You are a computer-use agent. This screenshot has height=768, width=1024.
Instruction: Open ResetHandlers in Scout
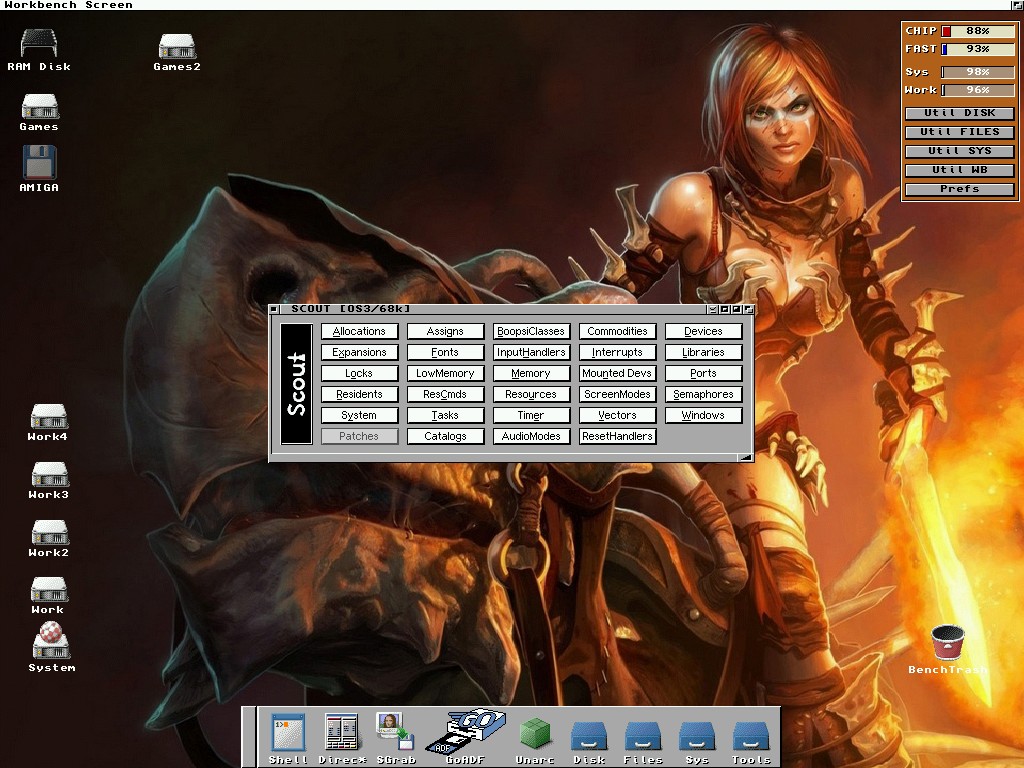tap(617, 436)
